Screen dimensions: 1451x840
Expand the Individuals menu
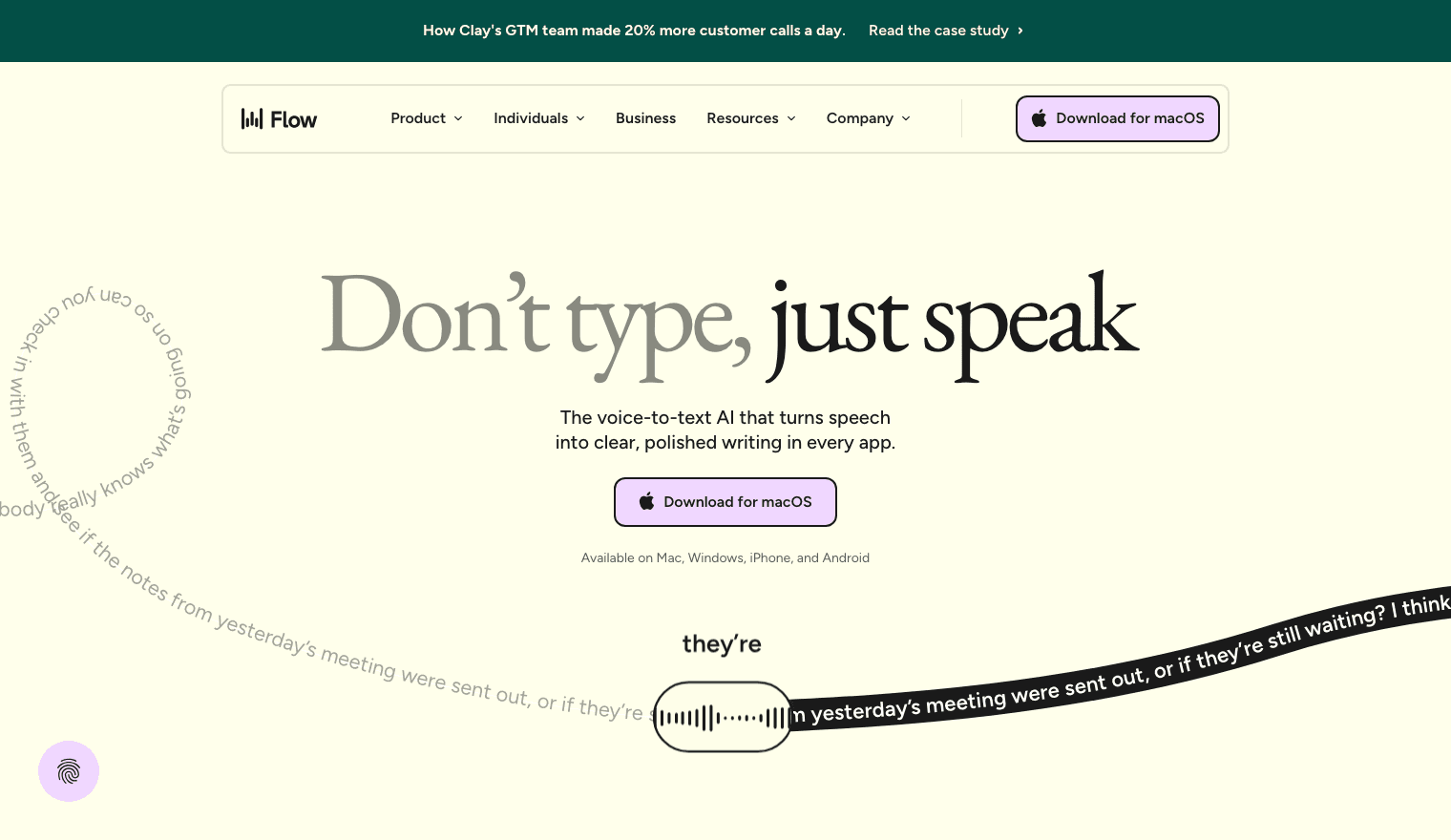pos(539,118)
